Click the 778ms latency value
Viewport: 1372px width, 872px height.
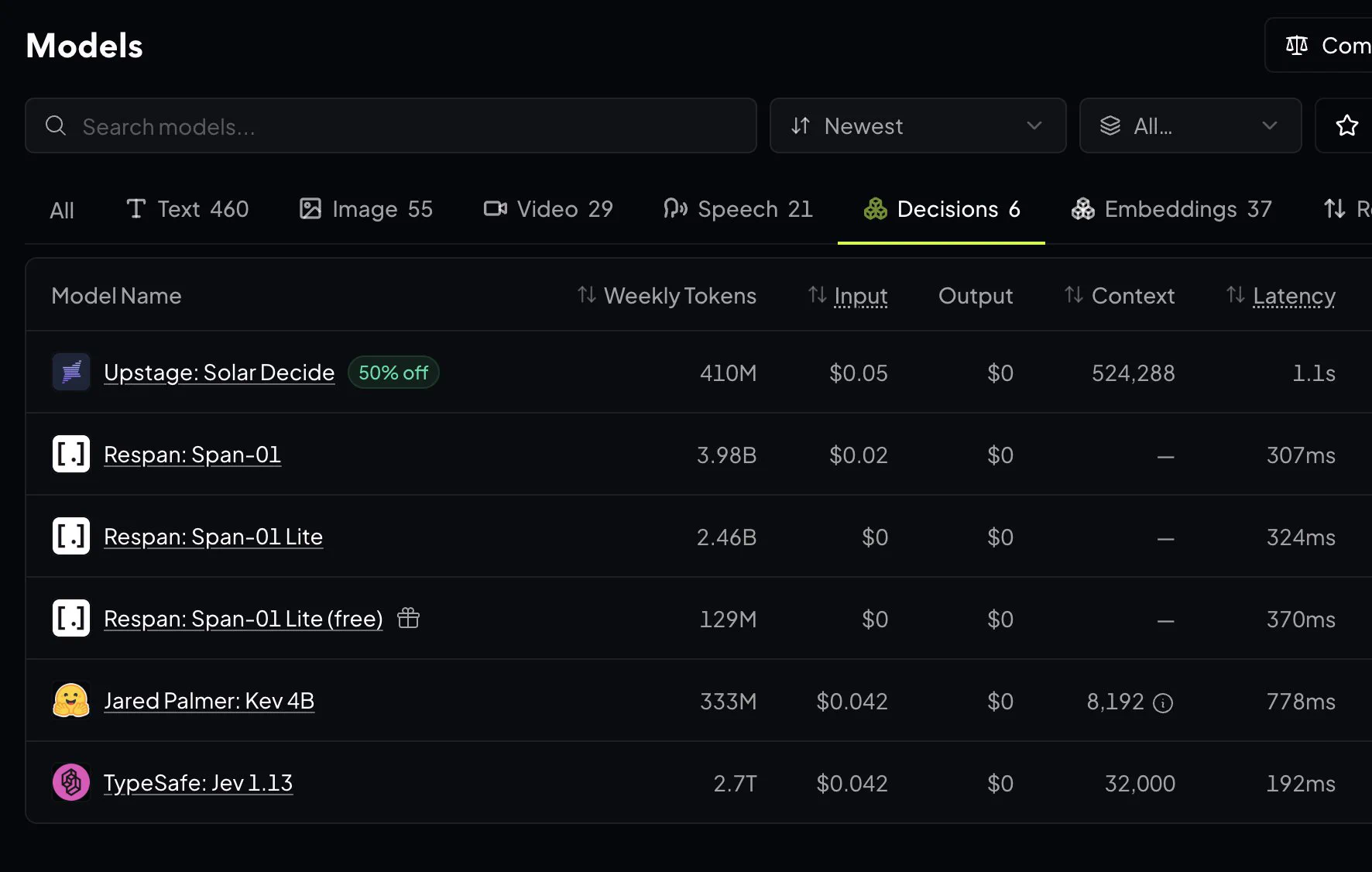tap(1301, 702)
